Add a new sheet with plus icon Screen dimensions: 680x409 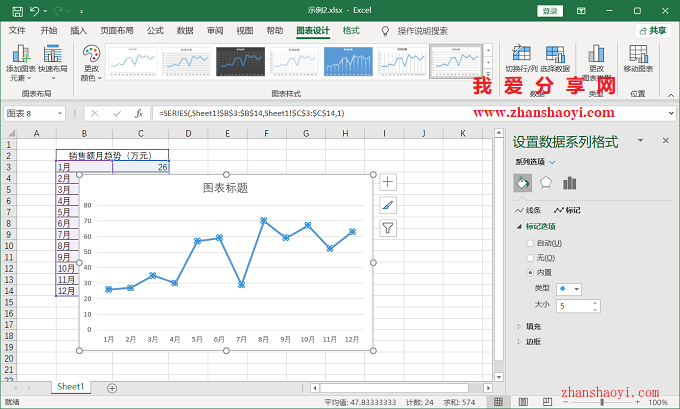coord(112,388)
